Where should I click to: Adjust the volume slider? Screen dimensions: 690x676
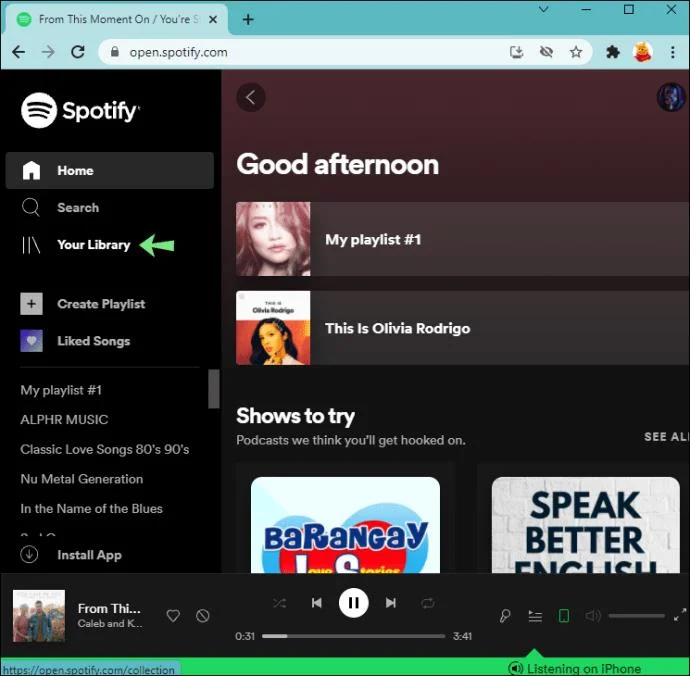(636, 616)
